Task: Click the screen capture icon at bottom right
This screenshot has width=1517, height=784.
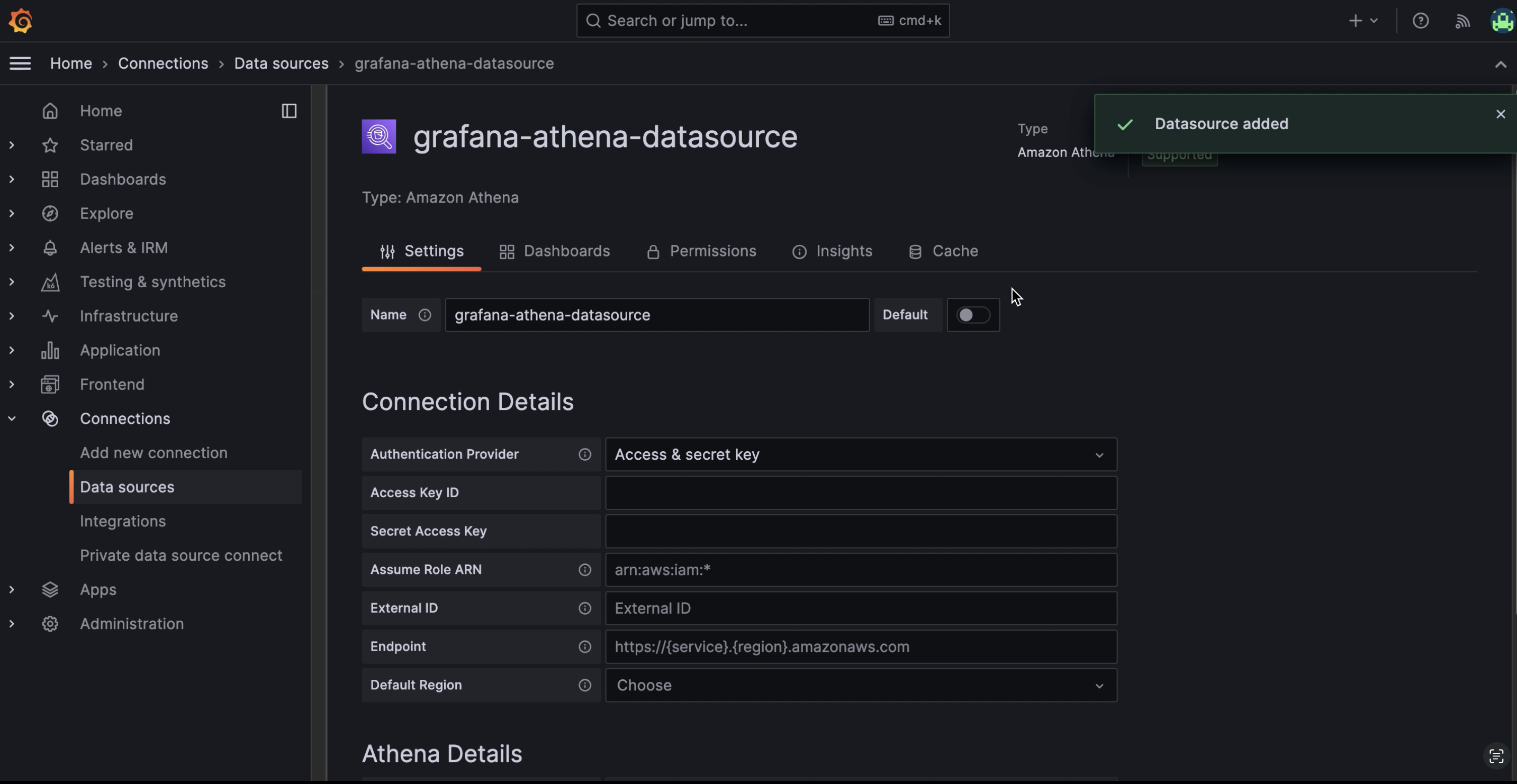Action: 1496,756
